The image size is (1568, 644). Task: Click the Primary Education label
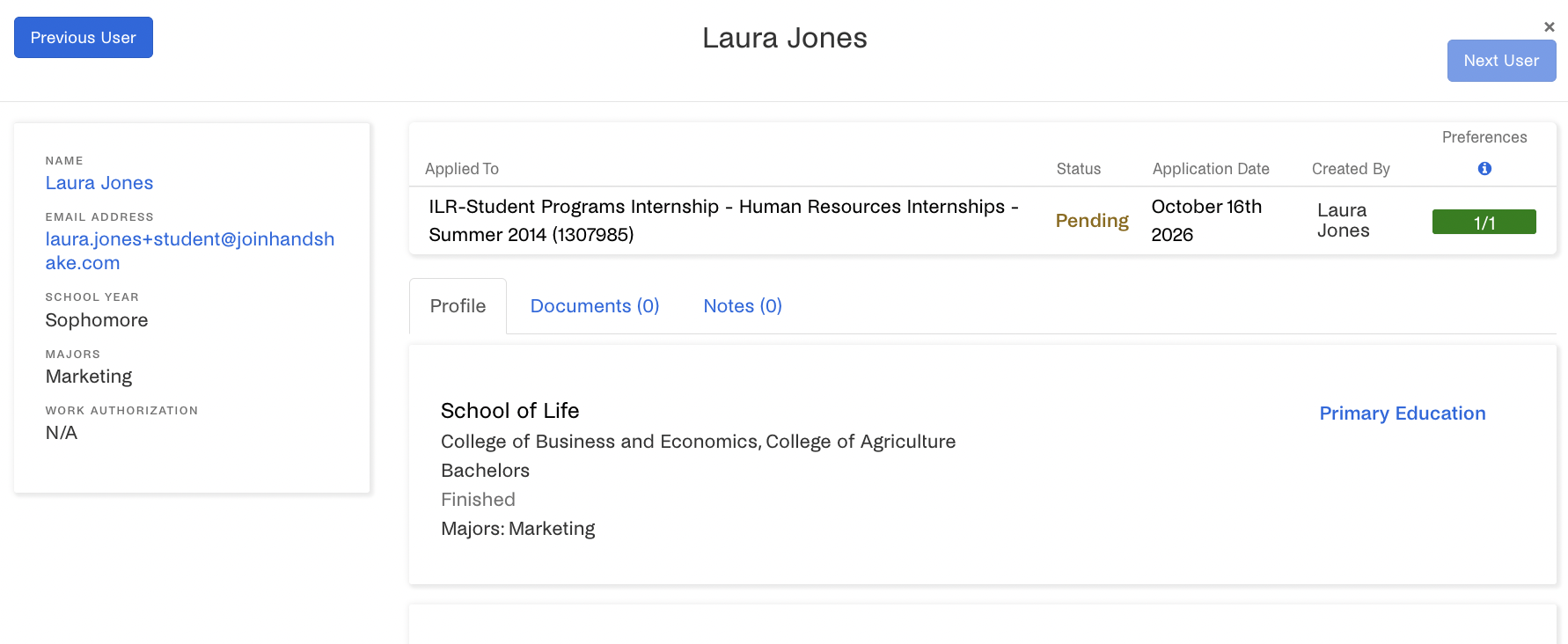(1402, 413)
